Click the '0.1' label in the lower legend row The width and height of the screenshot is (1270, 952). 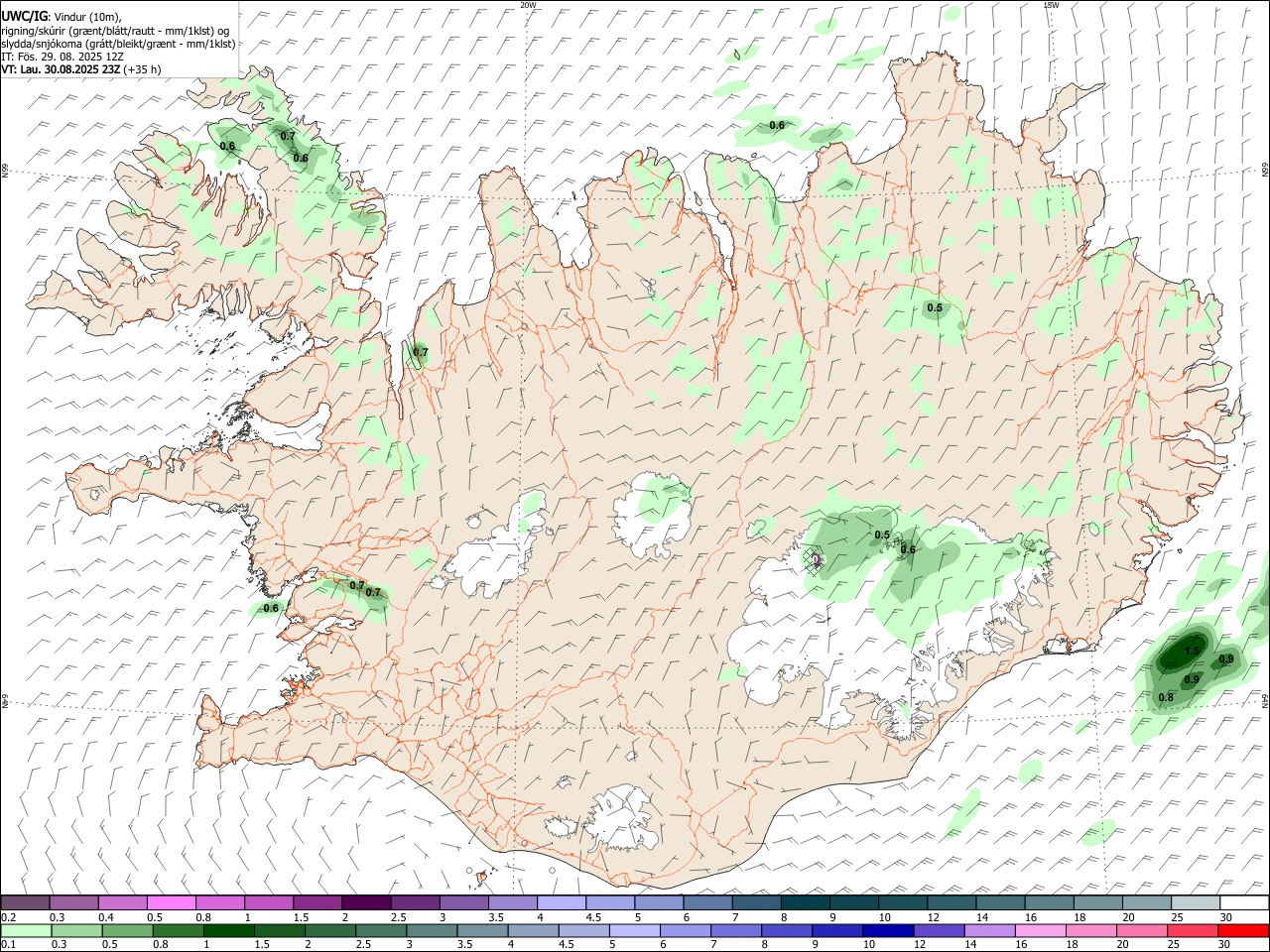8,944
